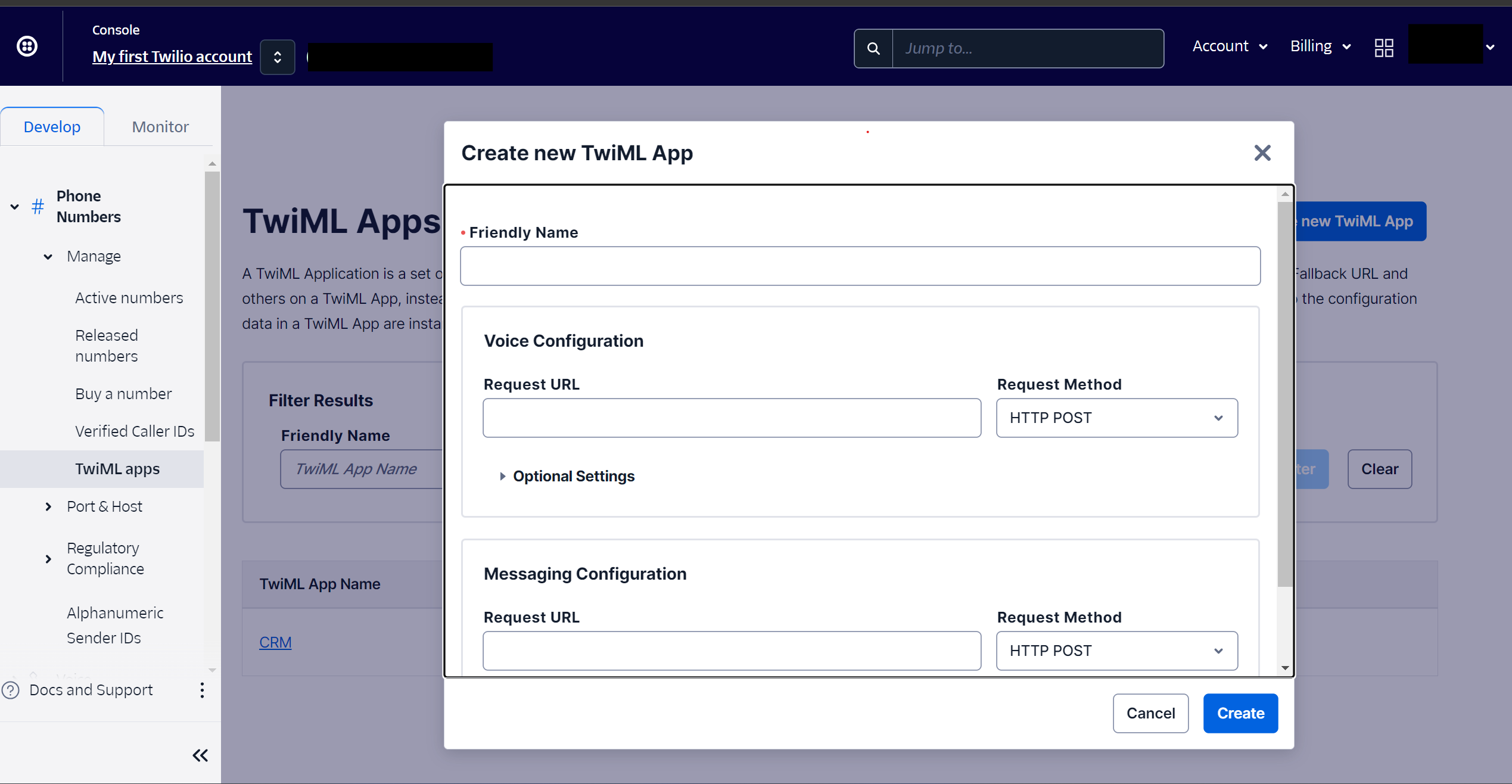This screenshot has width=1512, height=784.
Task: Switch to the Monitor tab
Action: tap(160, 127)
